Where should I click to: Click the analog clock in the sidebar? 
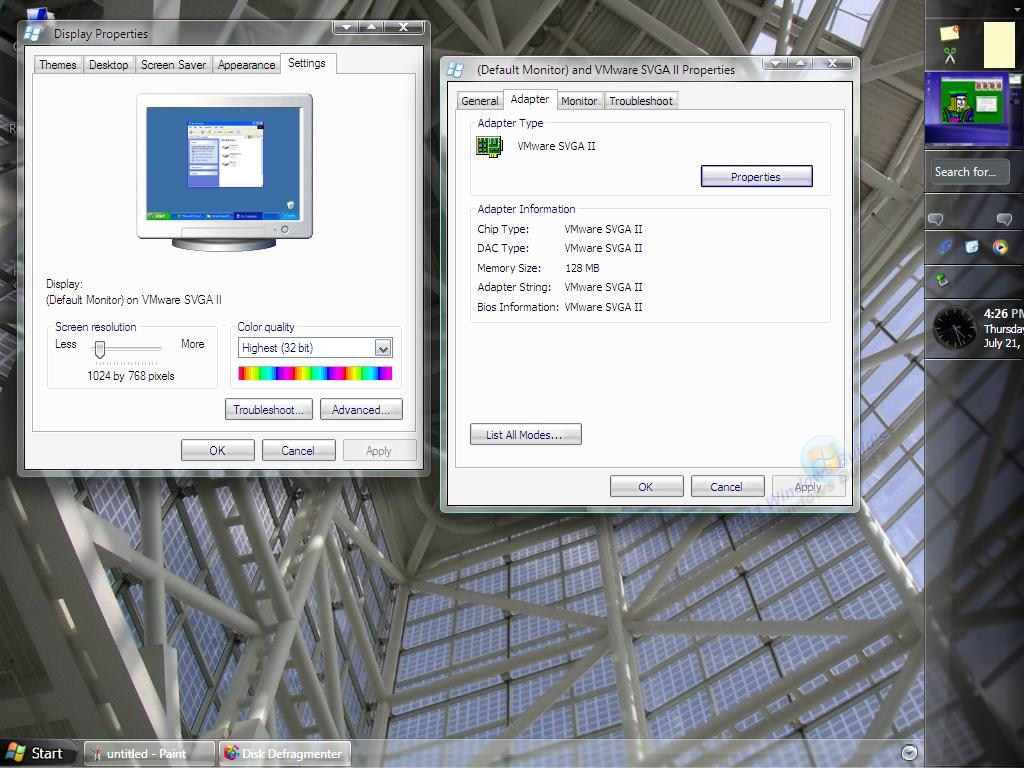(x=955, y=327)
